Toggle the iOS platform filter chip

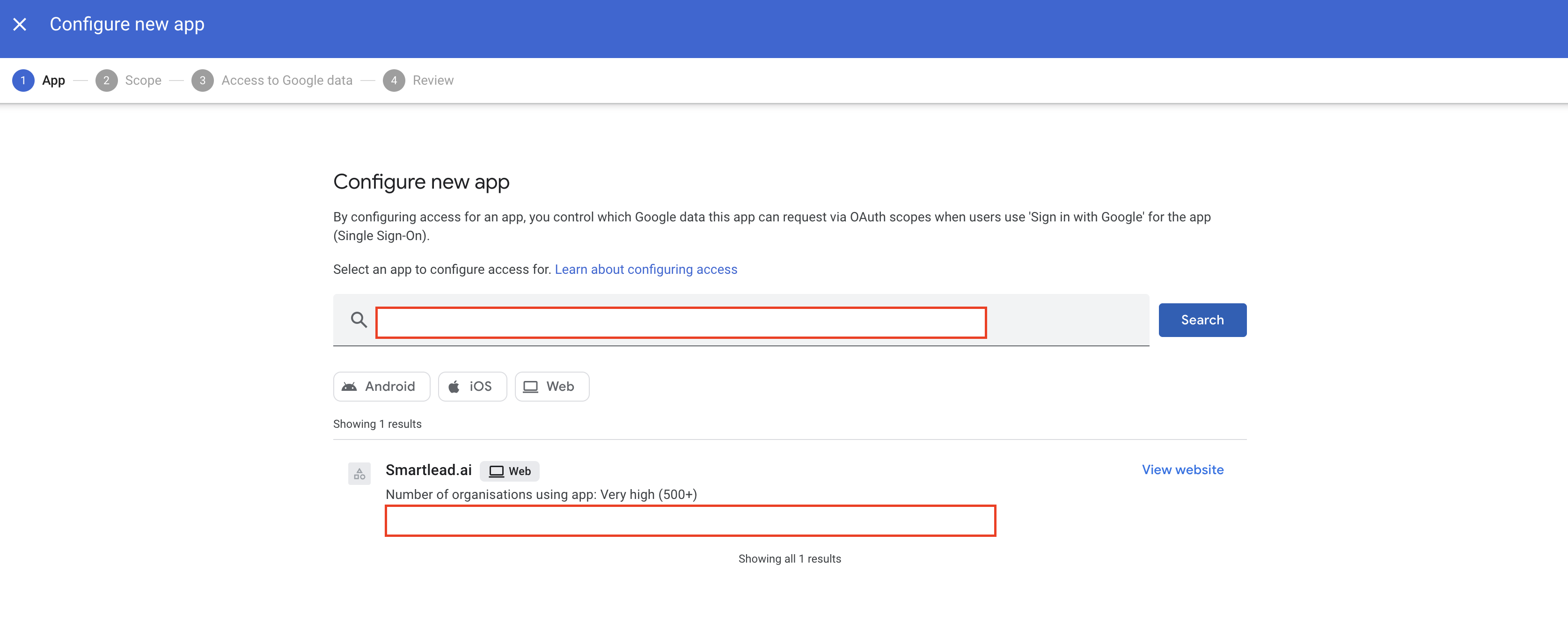pyautogui.click(x=472, y=387)
